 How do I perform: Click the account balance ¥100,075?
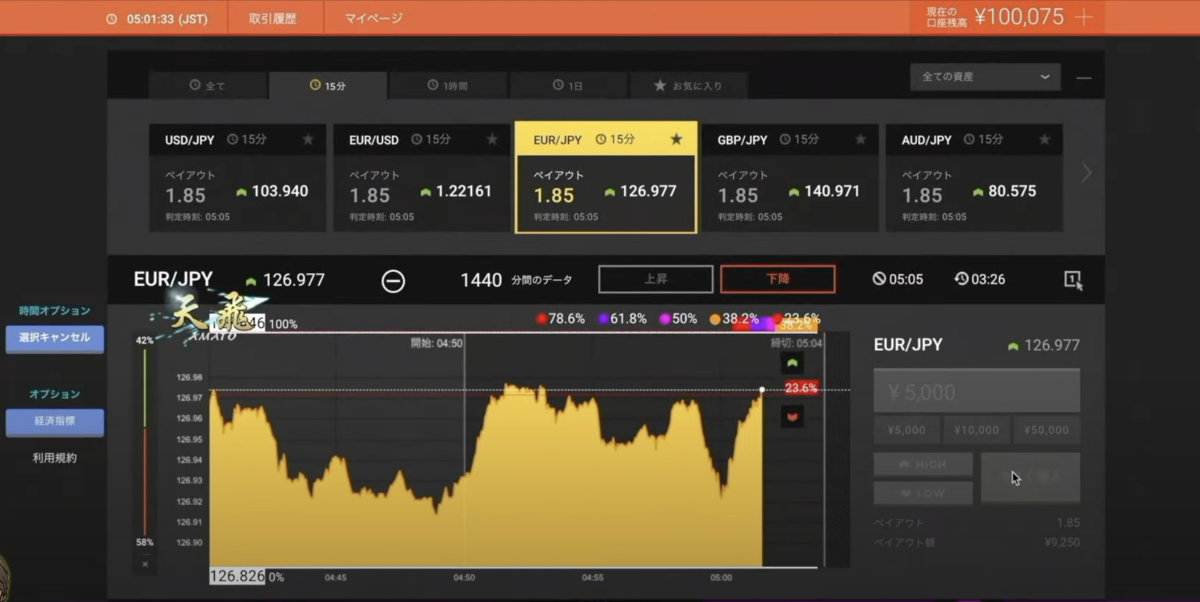[x=1019, y=17]
